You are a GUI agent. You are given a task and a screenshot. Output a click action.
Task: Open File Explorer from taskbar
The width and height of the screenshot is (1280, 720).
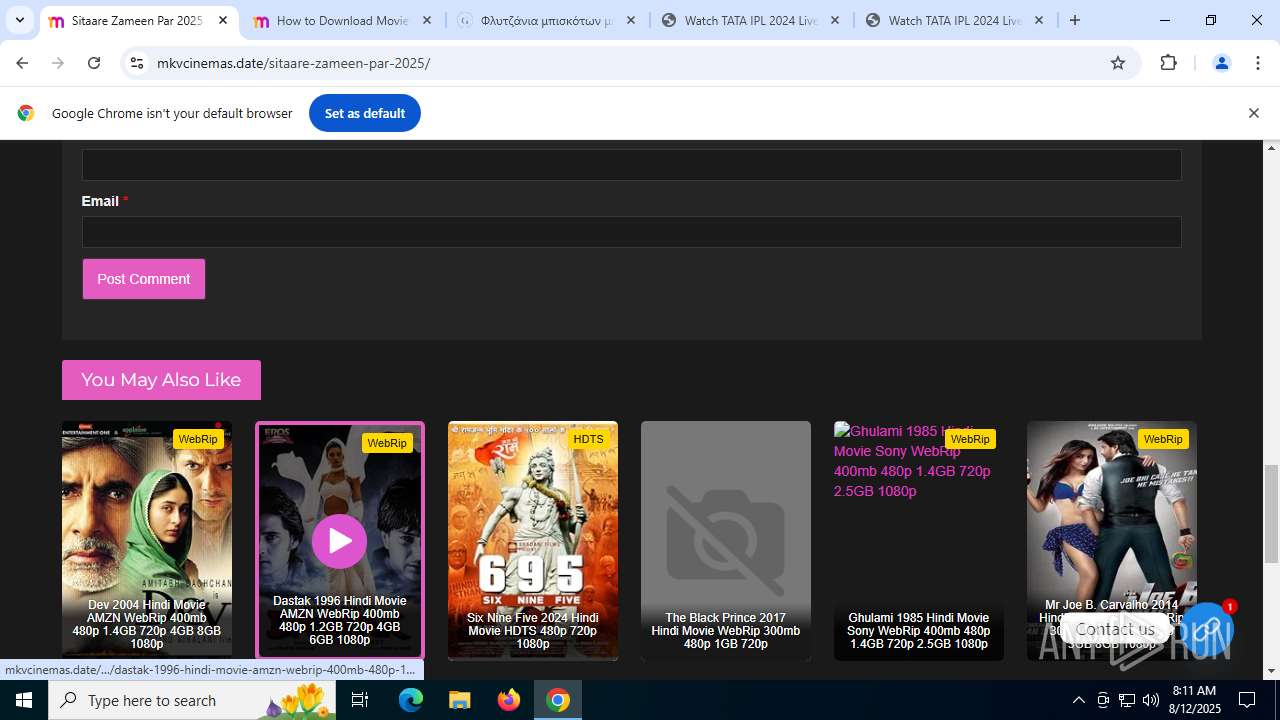point(459,700)
